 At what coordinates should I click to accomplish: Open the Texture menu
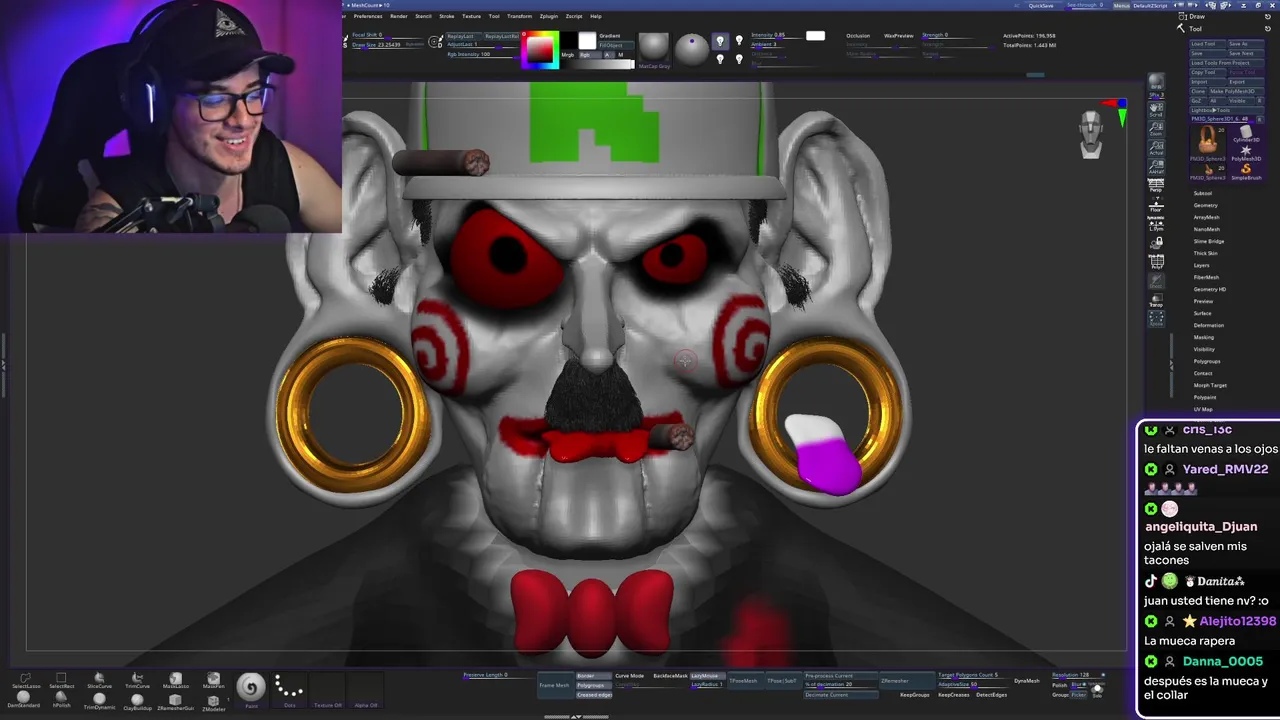click(x=471, y=16)
